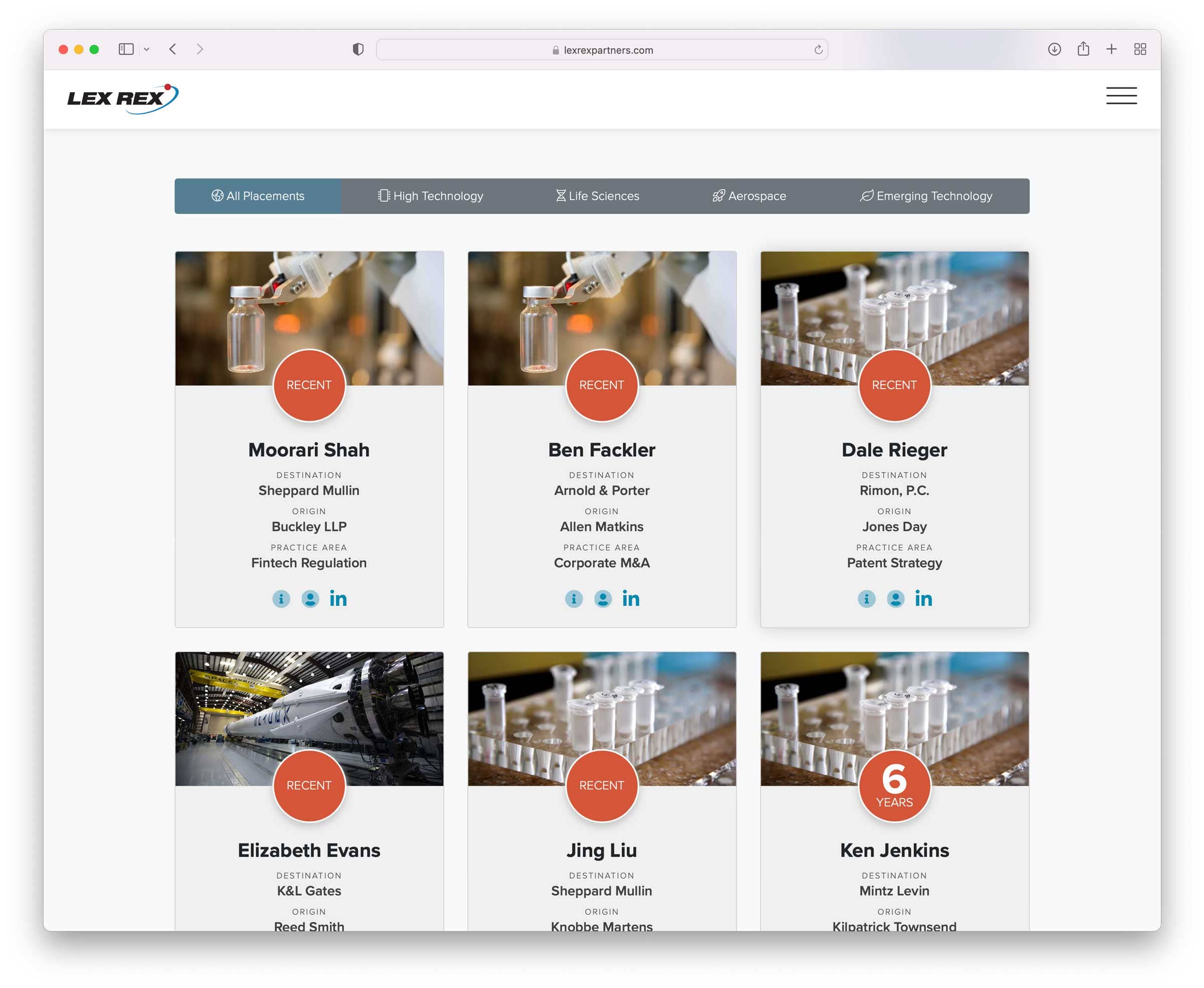This screenshot has width=1204, height=988.
Task: Switch to the Life Sciences tab
Action: 597,196
